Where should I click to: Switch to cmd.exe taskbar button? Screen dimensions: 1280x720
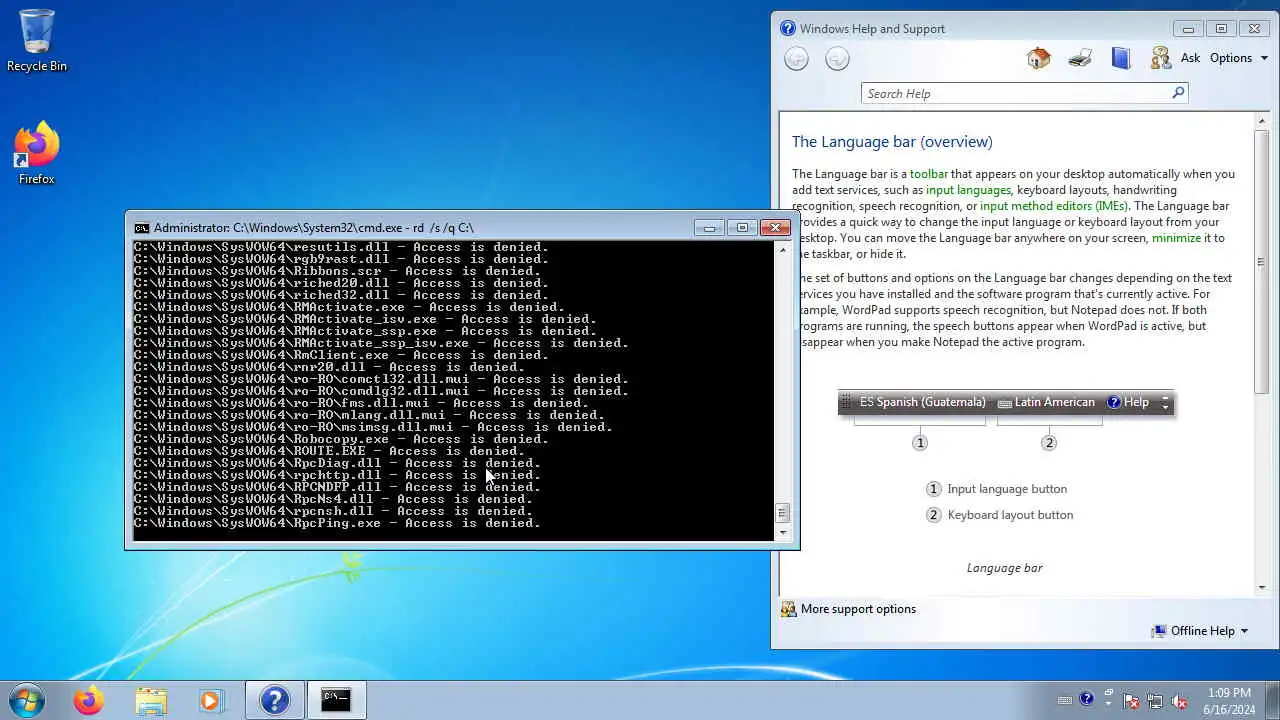tap(336, 700)
